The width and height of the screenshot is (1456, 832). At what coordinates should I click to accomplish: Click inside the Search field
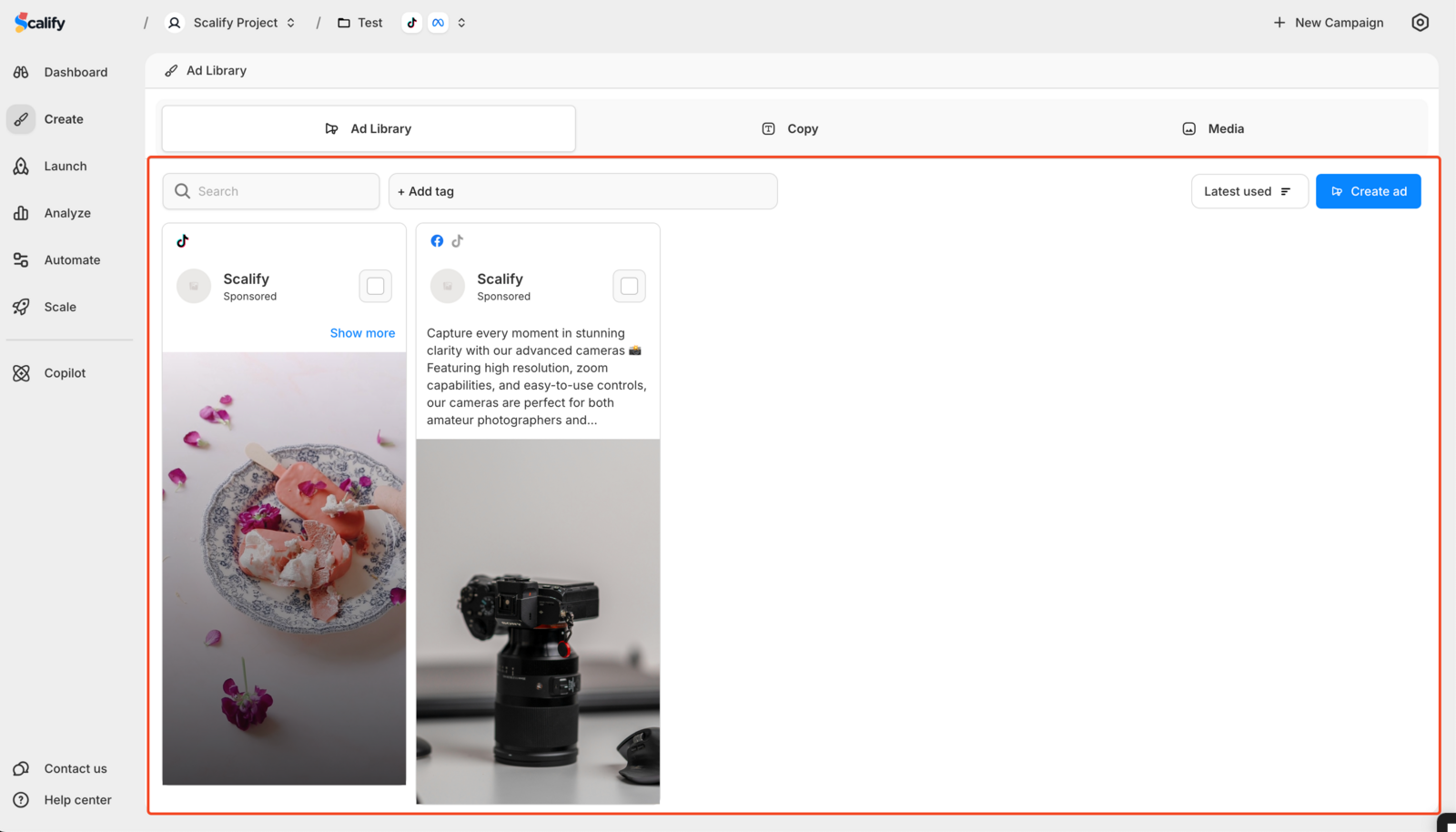click(270, 191)
